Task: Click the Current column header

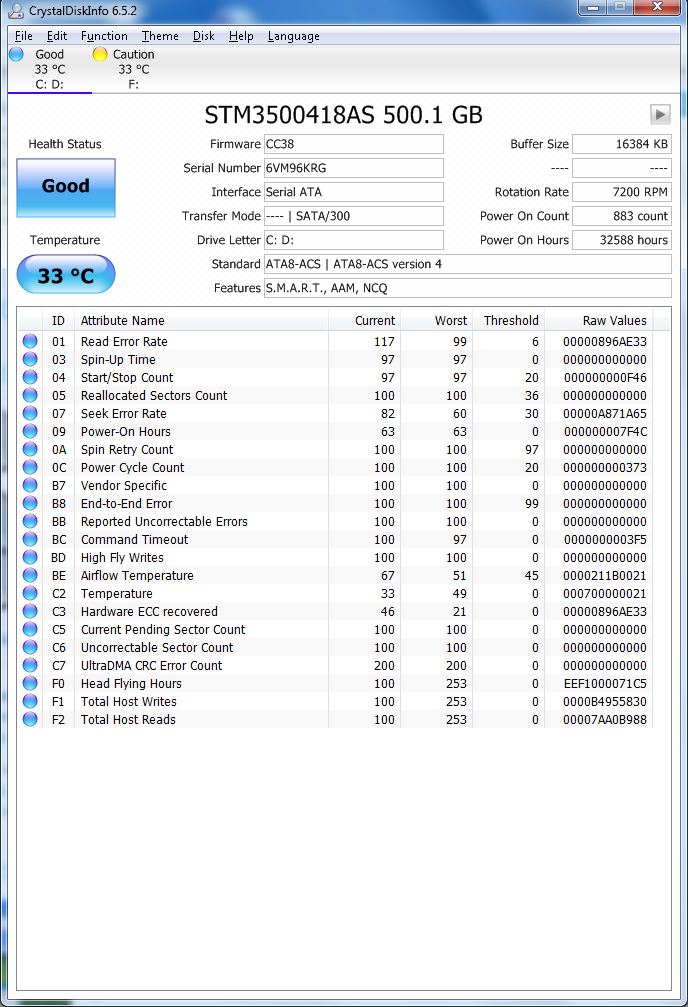Action: coord(364,320)
